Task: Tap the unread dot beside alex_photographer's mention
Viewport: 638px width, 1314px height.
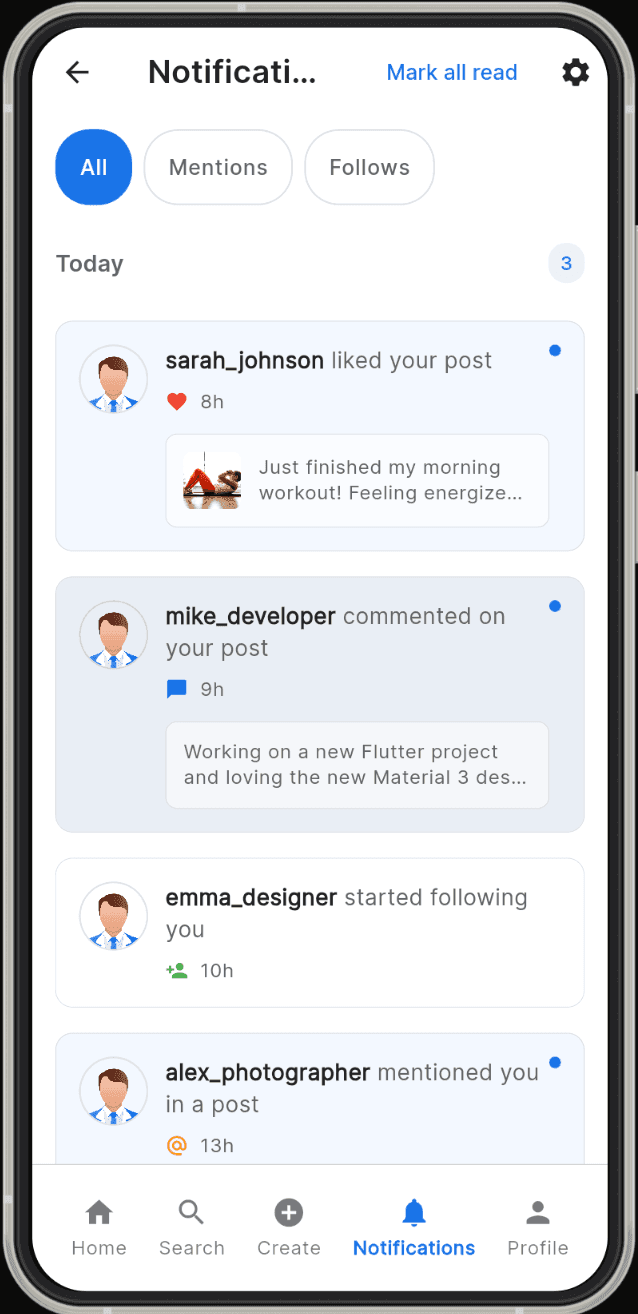Action: pyautogui.click(x=555, y=1062)
